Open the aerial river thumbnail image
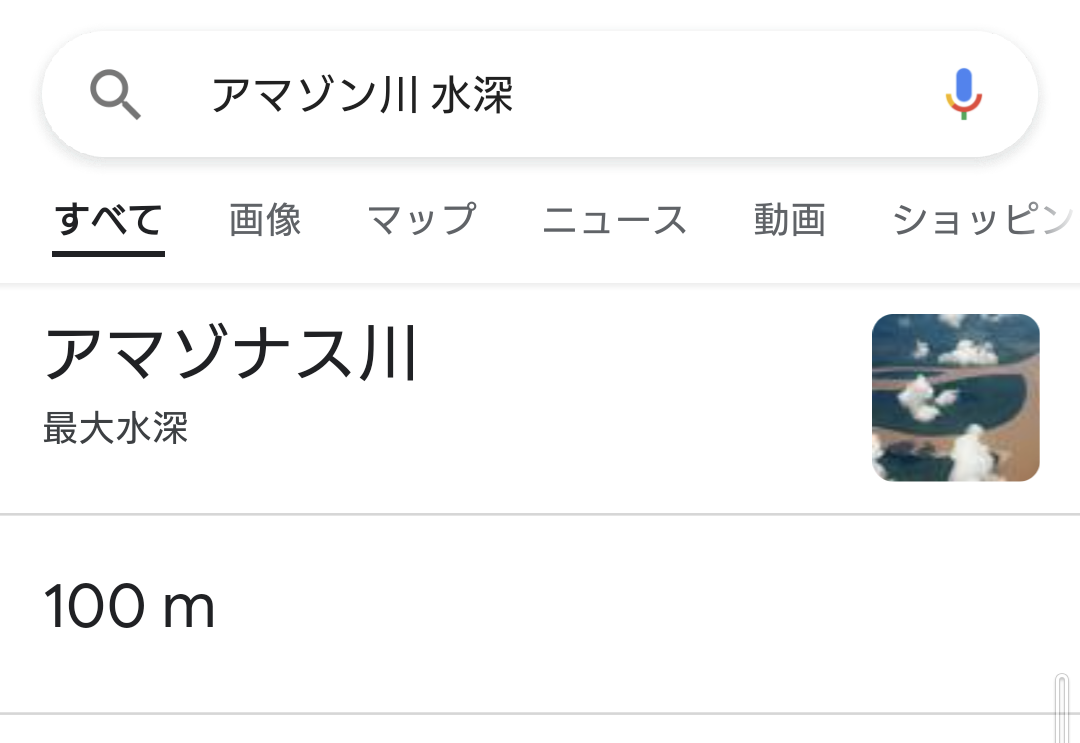The image size is (1080, 743). click(x=955, y=397)
